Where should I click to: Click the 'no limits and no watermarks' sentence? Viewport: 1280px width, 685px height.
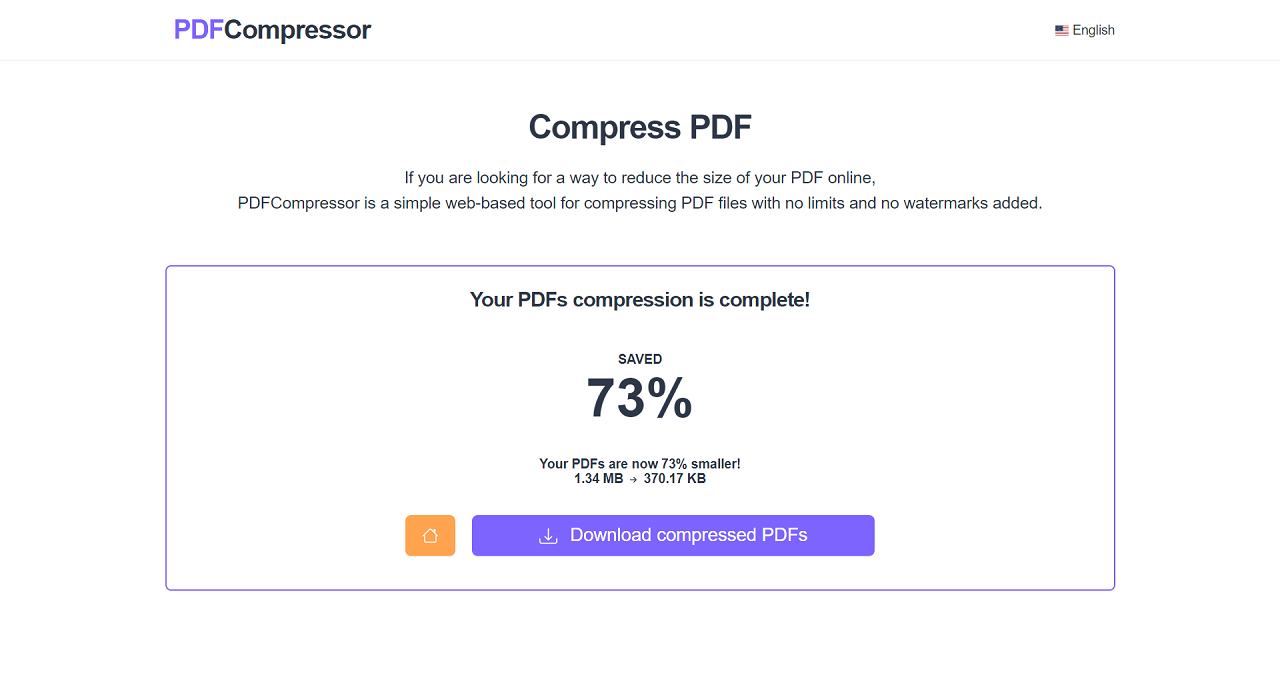[640, 203]
